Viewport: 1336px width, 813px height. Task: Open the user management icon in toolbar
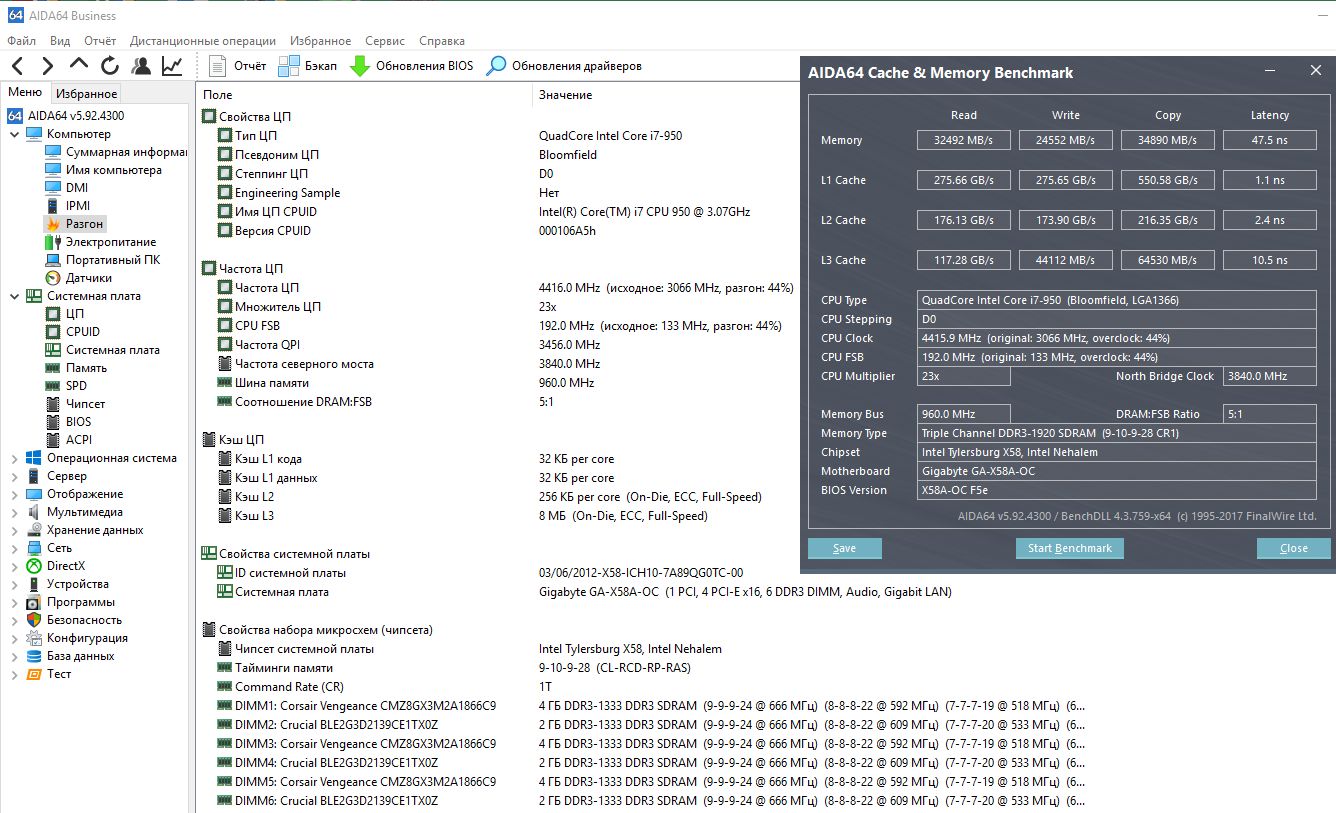(141, 66)
